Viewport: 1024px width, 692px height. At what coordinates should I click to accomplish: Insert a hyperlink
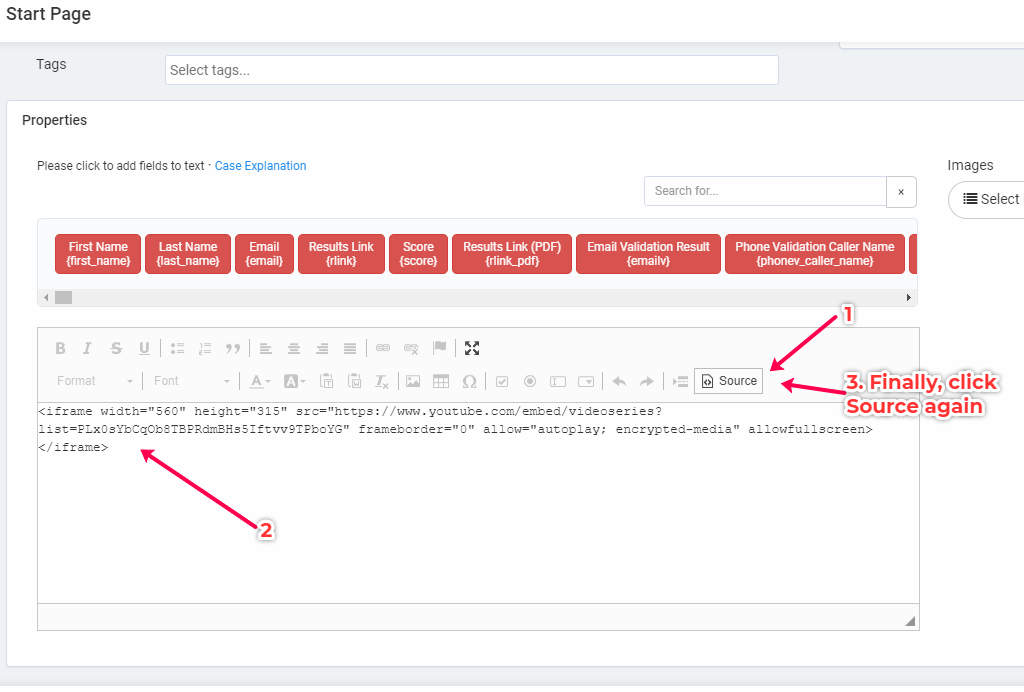pyautogui.click(x=383, y=348)
